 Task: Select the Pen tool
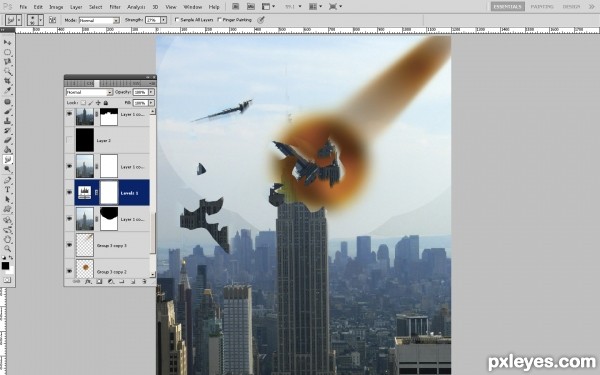(7, 180)
